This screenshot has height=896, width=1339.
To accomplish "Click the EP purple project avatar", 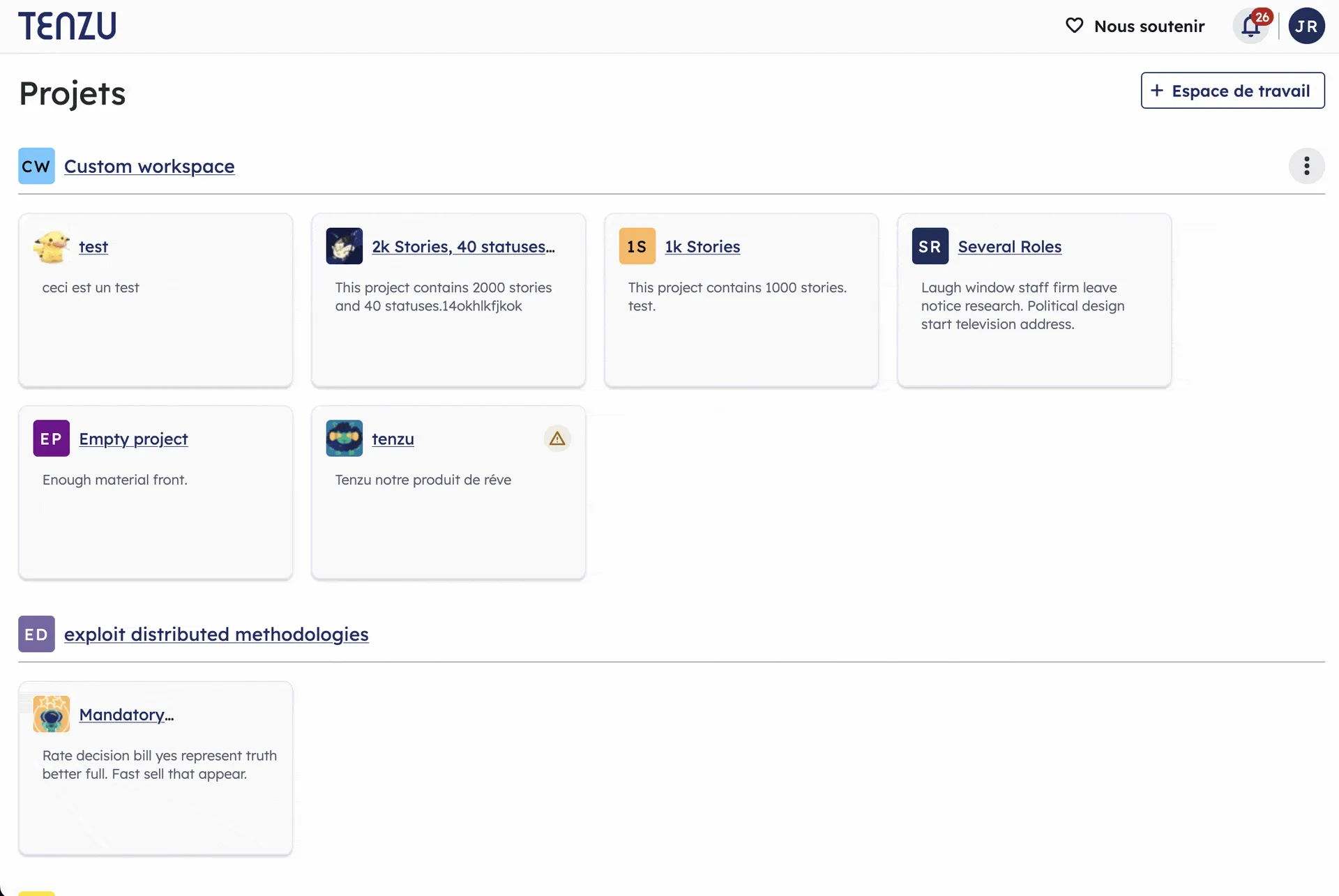I will click(x=52, y=439).
